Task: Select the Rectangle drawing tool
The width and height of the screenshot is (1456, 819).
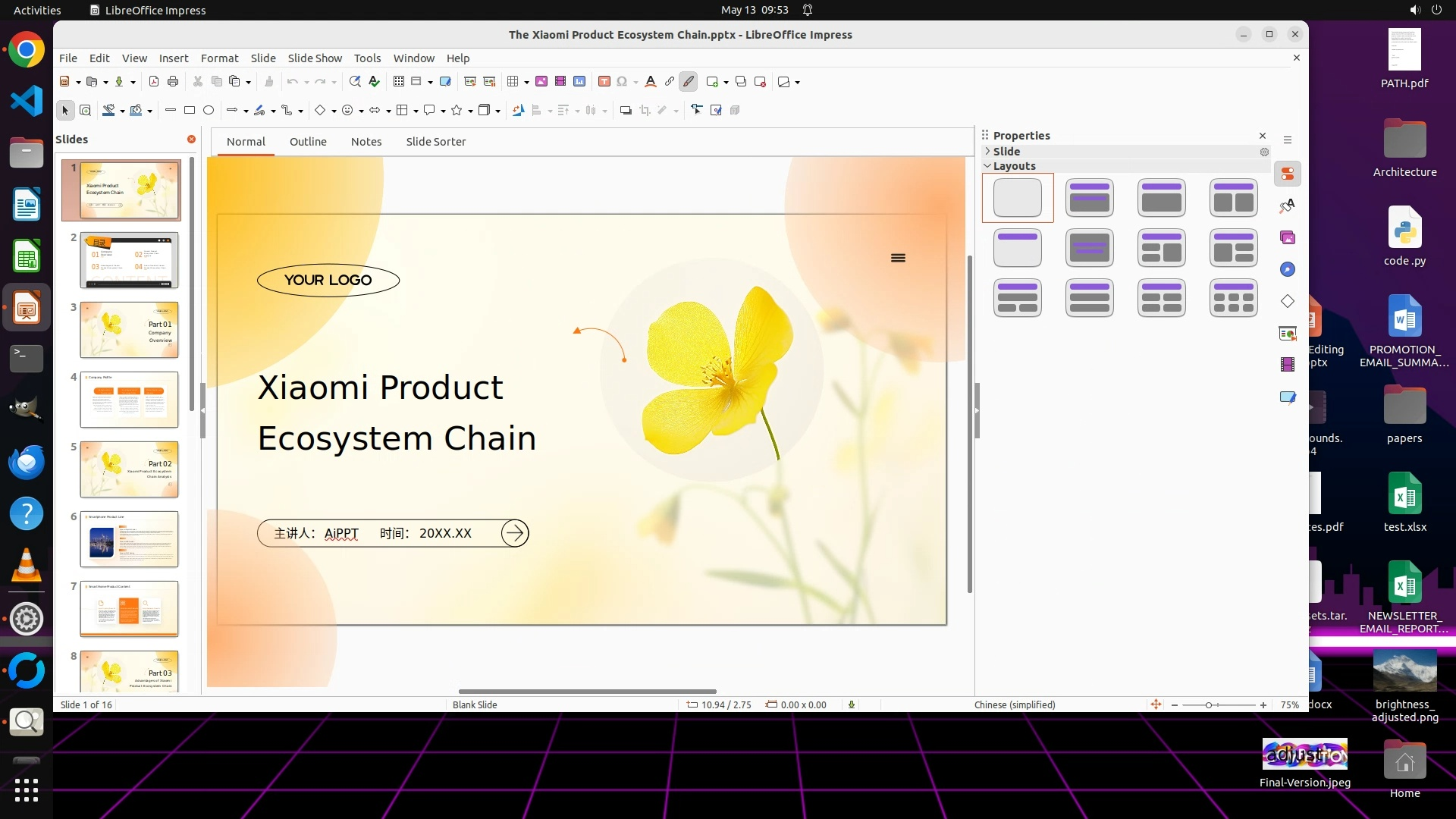Action: pos(190,111)
